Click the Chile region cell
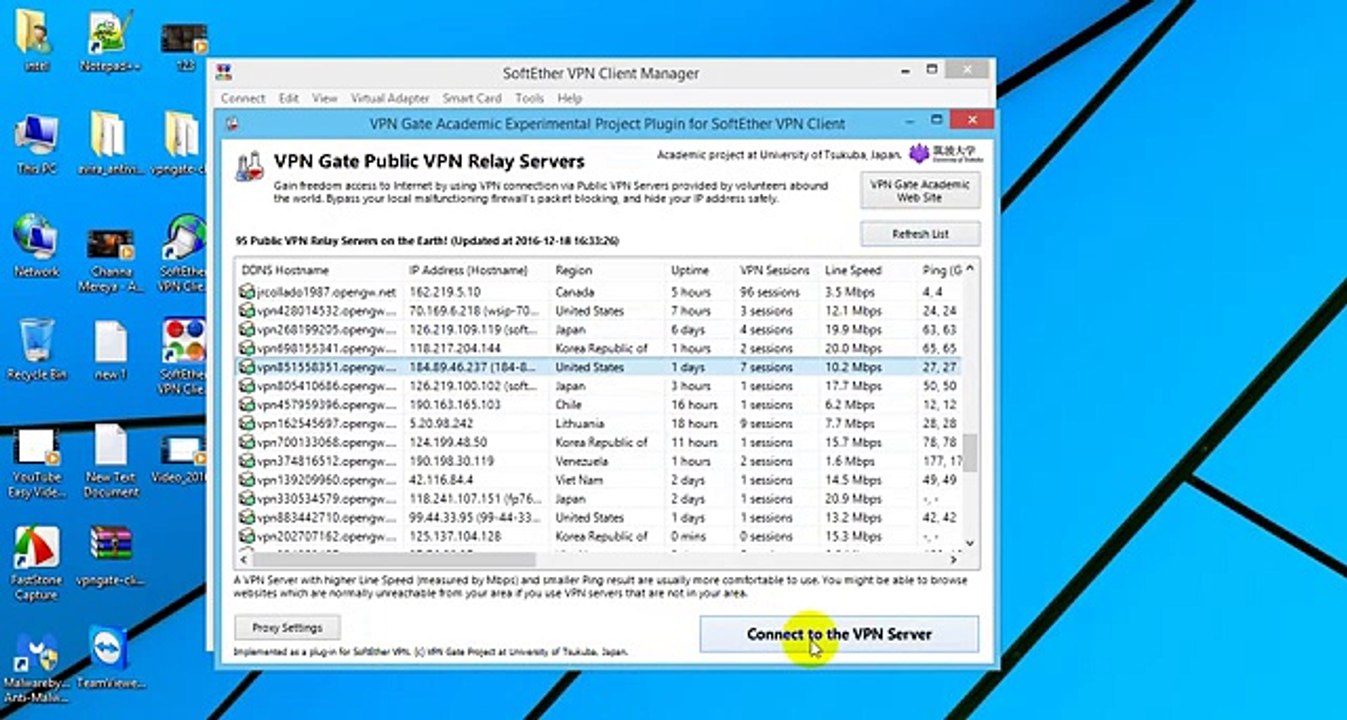The height and width of the screenshot is (720, 1347). pyautogui.click(x=569, y=405)
